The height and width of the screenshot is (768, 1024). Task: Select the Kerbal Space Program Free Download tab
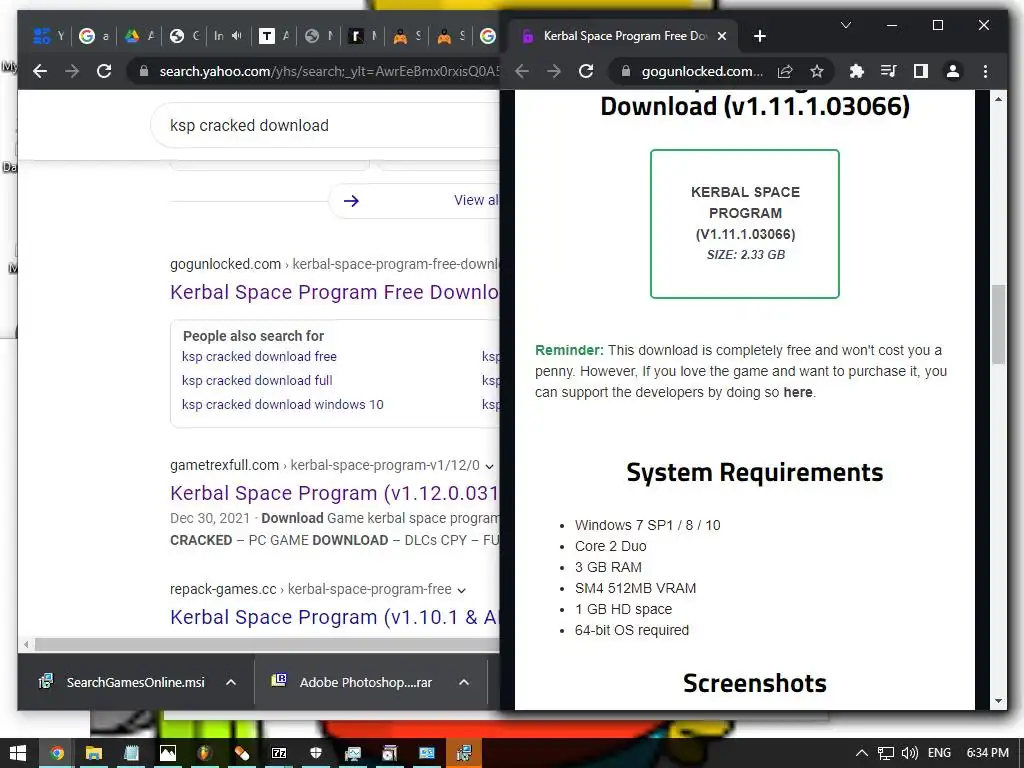[625, 36]
